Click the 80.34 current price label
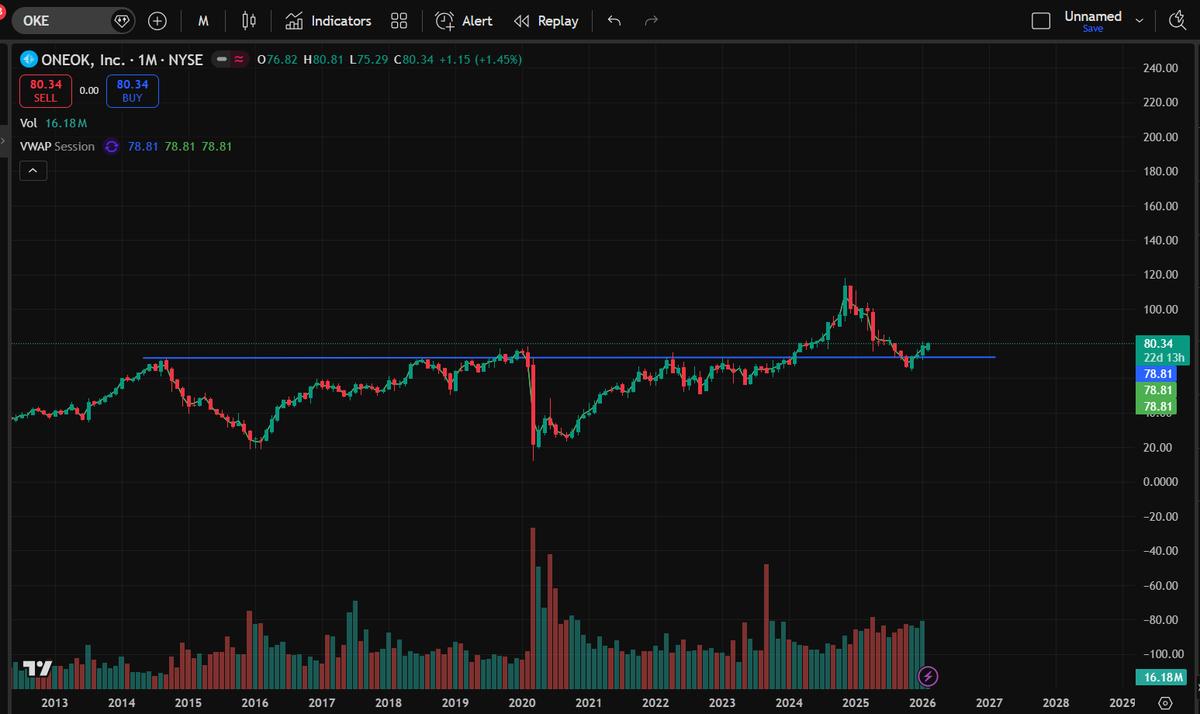This screenshot has width=1200, height=714. pos(1159,343)
